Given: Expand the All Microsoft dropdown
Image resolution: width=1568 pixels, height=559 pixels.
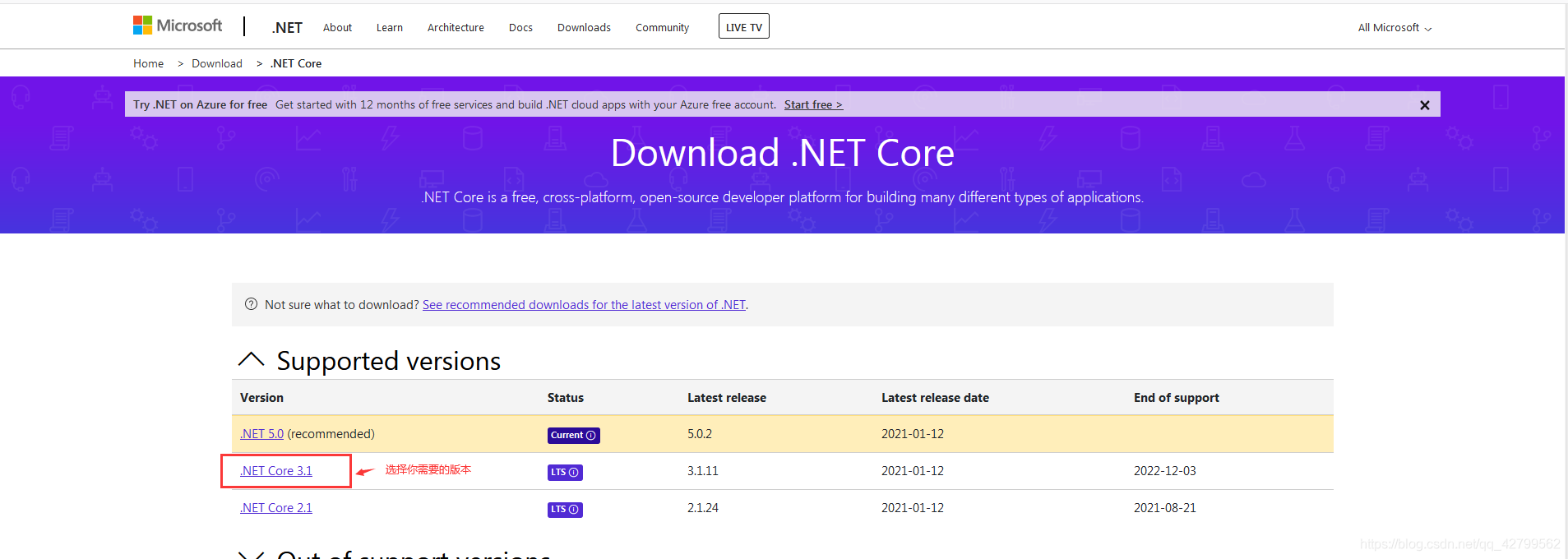Looking at the screenshot, I should click(x=1395, y=28).
